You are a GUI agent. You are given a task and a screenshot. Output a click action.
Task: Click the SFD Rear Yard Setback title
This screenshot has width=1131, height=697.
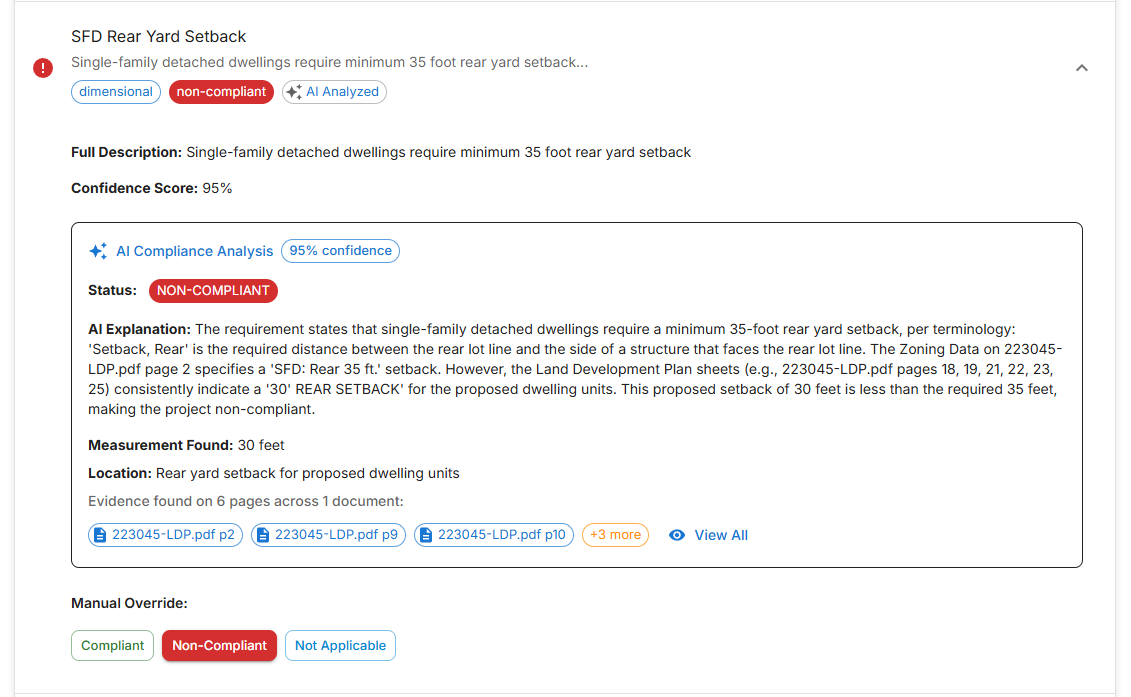click(x=158, y=37)
